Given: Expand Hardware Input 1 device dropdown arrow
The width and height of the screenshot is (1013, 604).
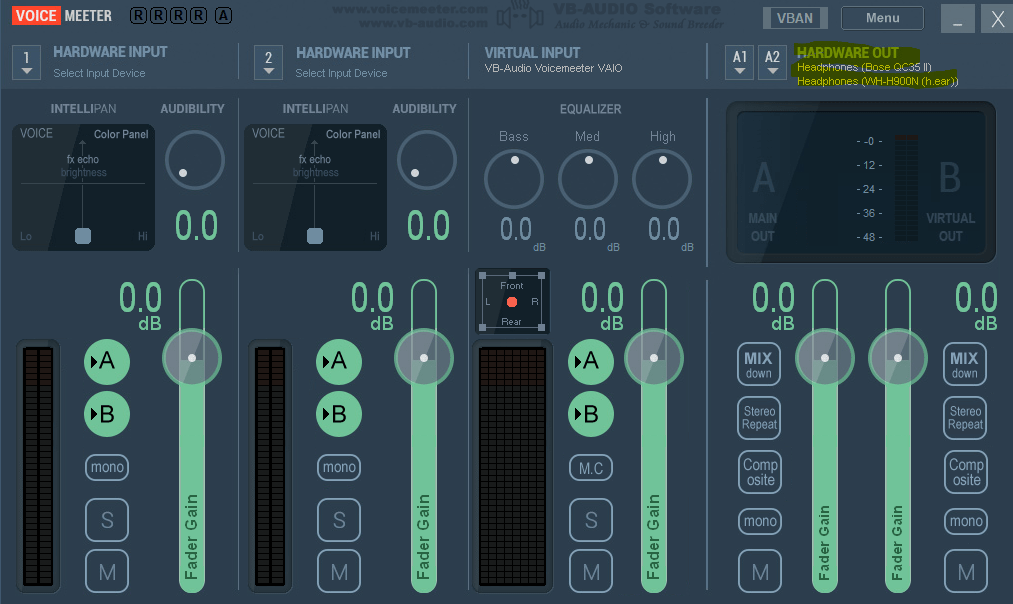Looking at the screenshot, I should click(x=26, y=63).
